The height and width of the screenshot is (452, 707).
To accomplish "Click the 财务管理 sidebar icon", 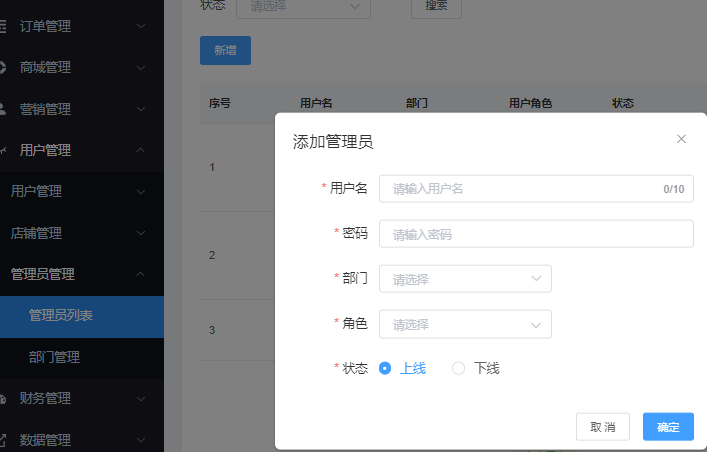I will 3,398.
